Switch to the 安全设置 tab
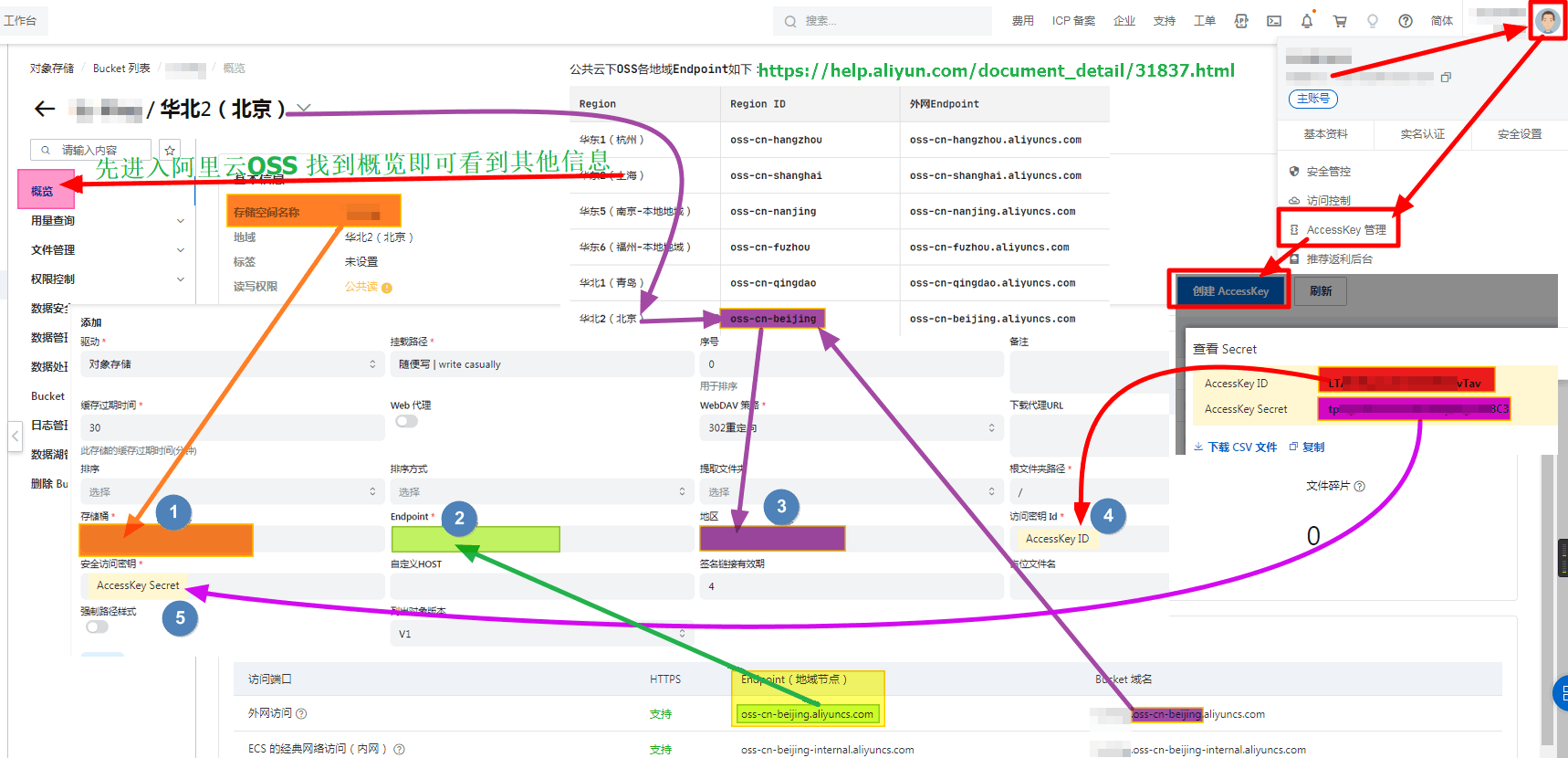Image resolution: width=1568 pixels, height=758 pixels. click(x=1519, y=134)
